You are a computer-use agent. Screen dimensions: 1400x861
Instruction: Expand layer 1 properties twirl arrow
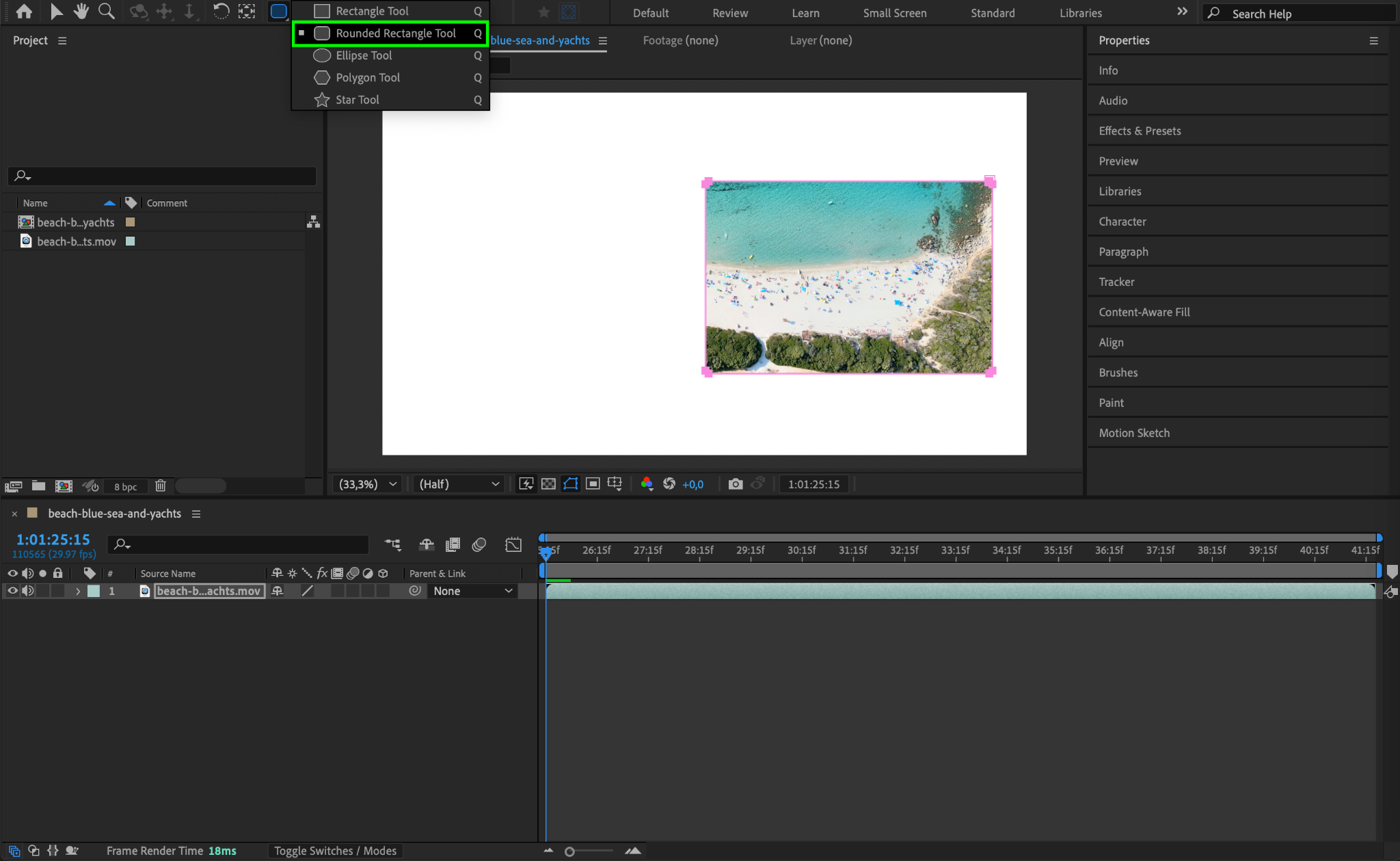click(78, 591)
